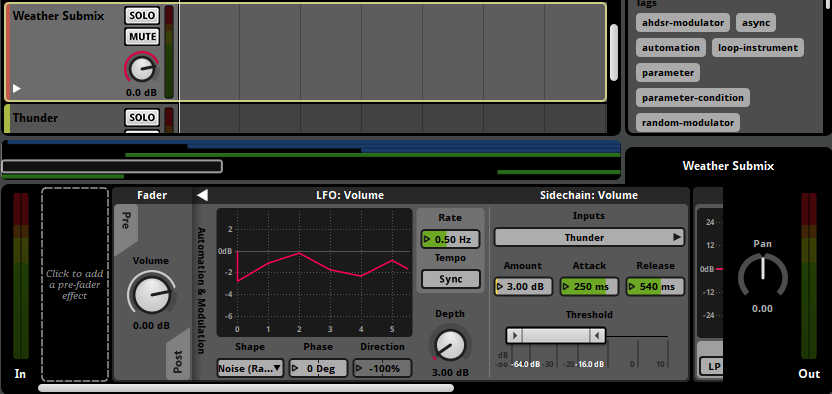Image resolution: width=832 pixels, height=394 pixels.
Task: Click the Sidechain Amount 3.00 dB field
Action: click(523, 287)
